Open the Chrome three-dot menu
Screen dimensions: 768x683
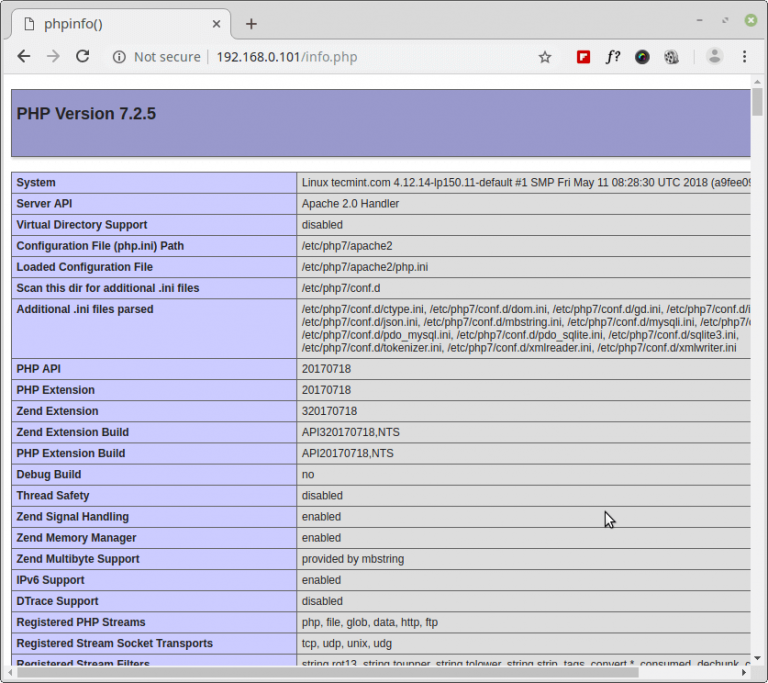click(745, 57)
